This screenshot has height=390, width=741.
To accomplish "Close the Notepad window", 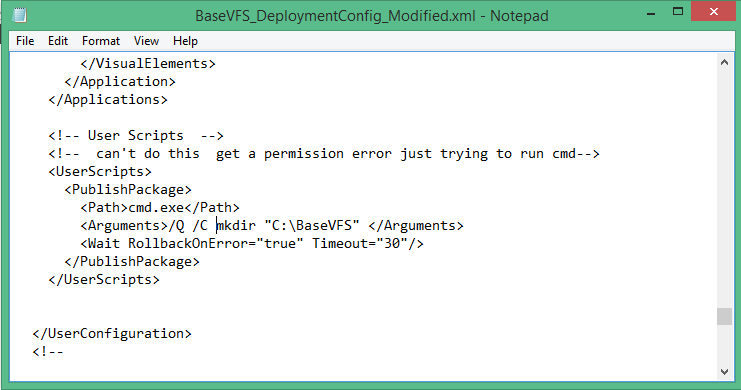I will tap(714, 12).
